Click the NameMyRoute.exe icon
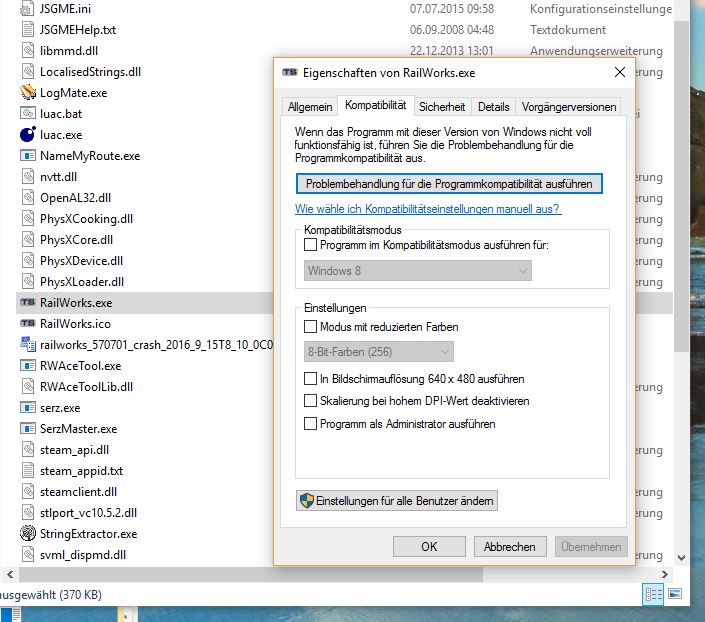The height and width of the screenshot is (622, 705). click(x=27, y=156)
